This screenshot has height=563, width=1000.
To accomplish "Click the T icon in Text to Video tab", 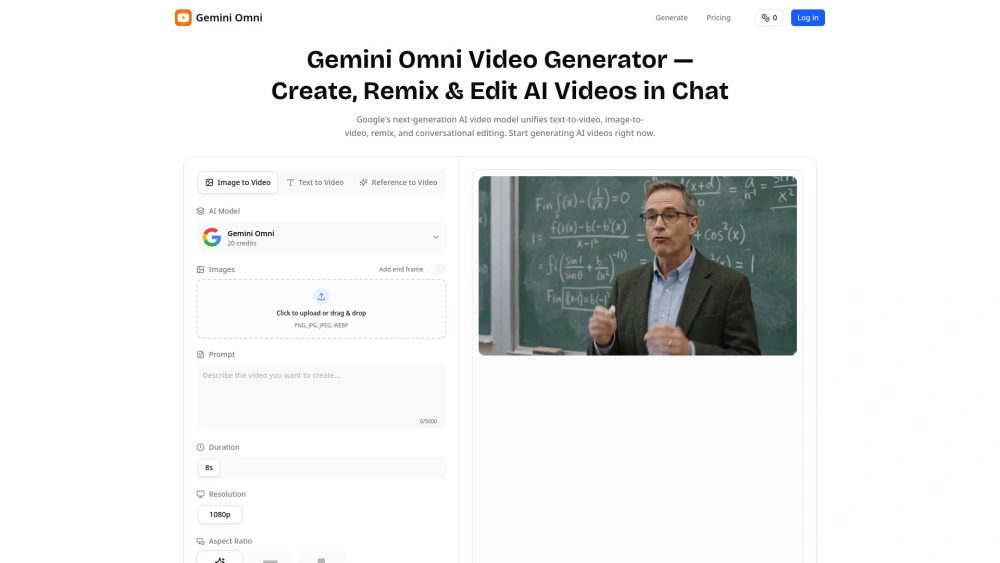I will pos(290,182).
